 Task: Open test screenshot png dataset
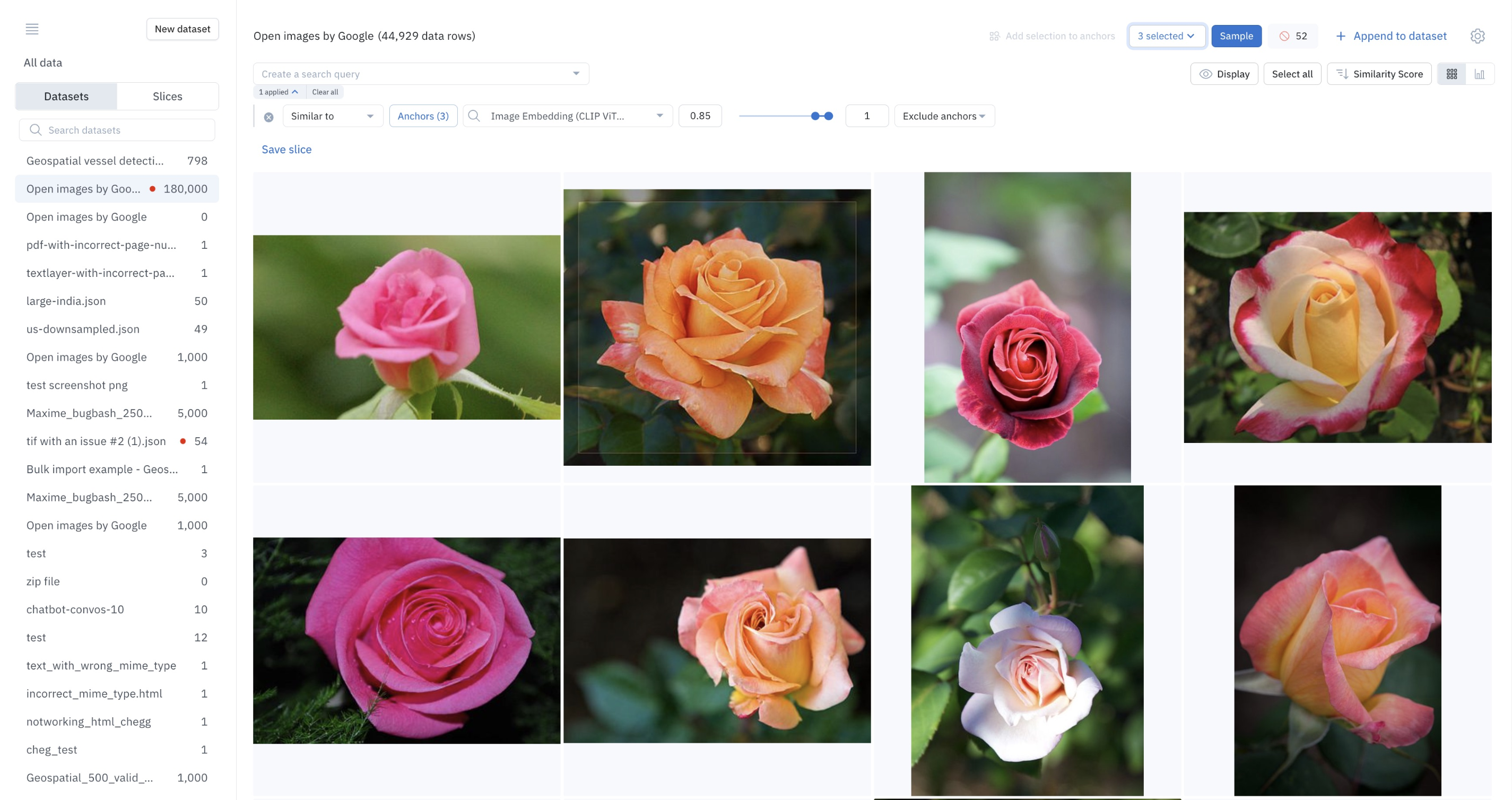coord(117,385)
